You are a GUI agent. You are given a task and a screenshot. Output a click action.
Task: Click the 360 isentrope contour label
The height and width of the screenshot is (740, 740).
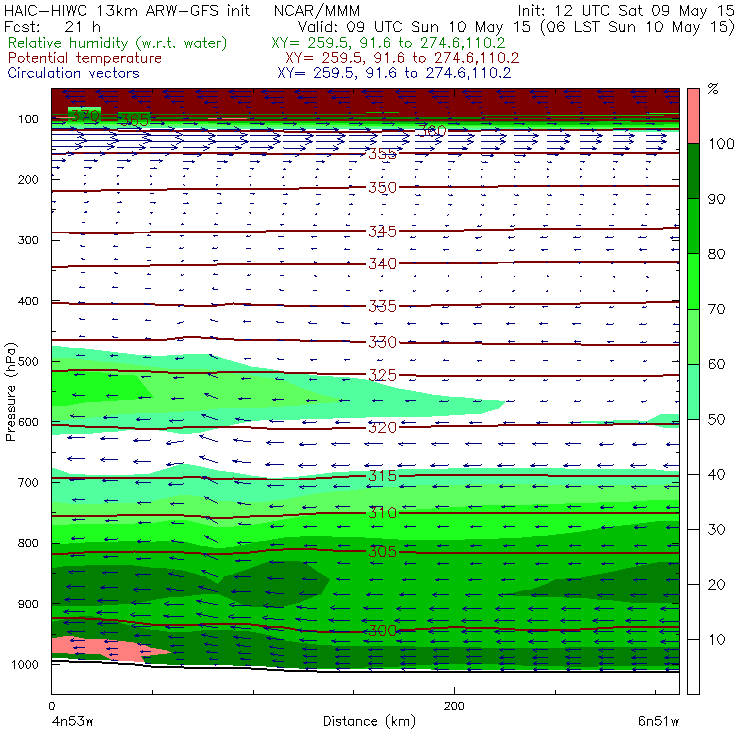pyautogui.click(x=431, y=131)
